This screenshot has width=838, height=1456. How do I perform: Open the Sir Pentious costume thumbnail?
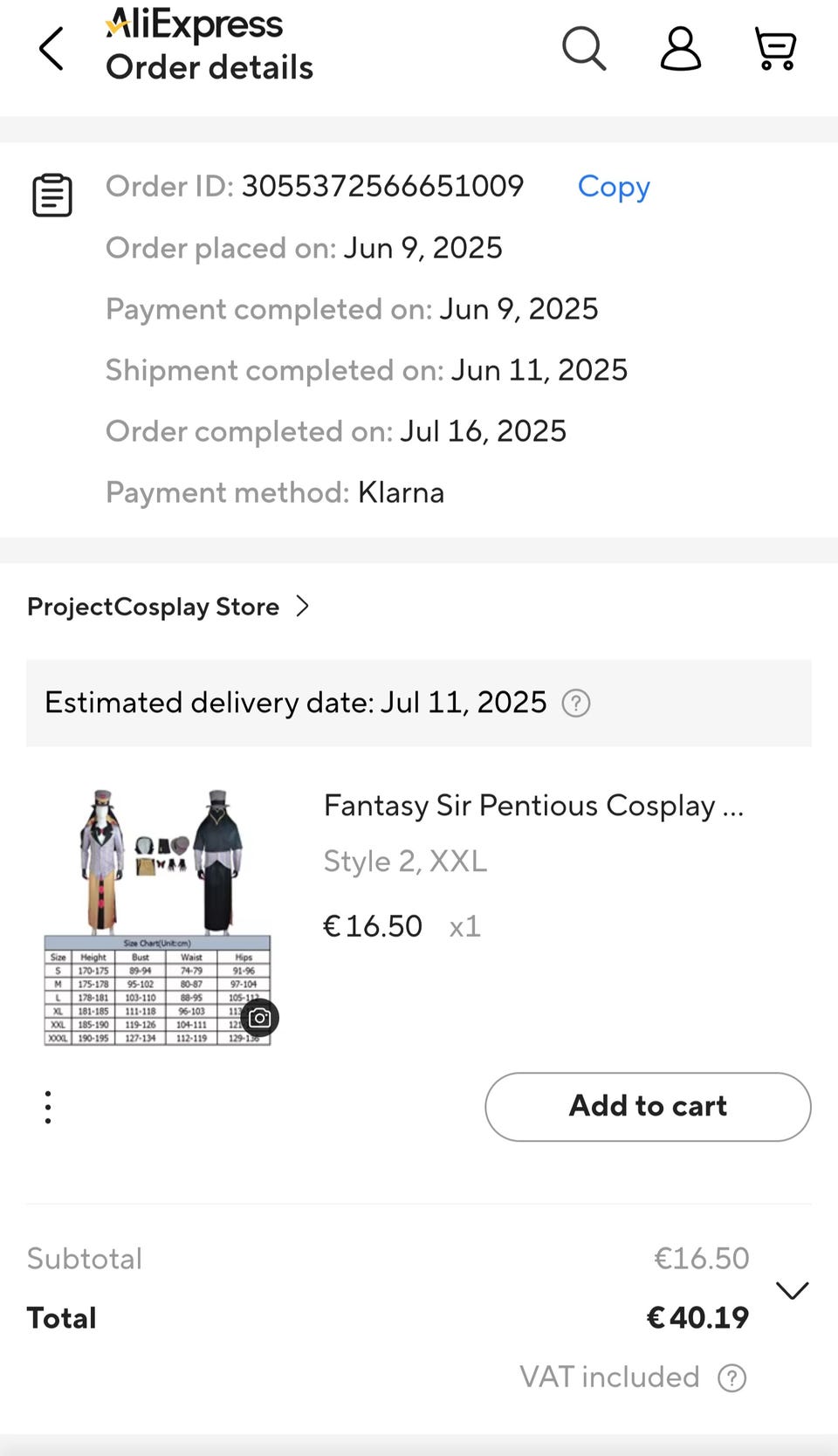coord(157,917)
